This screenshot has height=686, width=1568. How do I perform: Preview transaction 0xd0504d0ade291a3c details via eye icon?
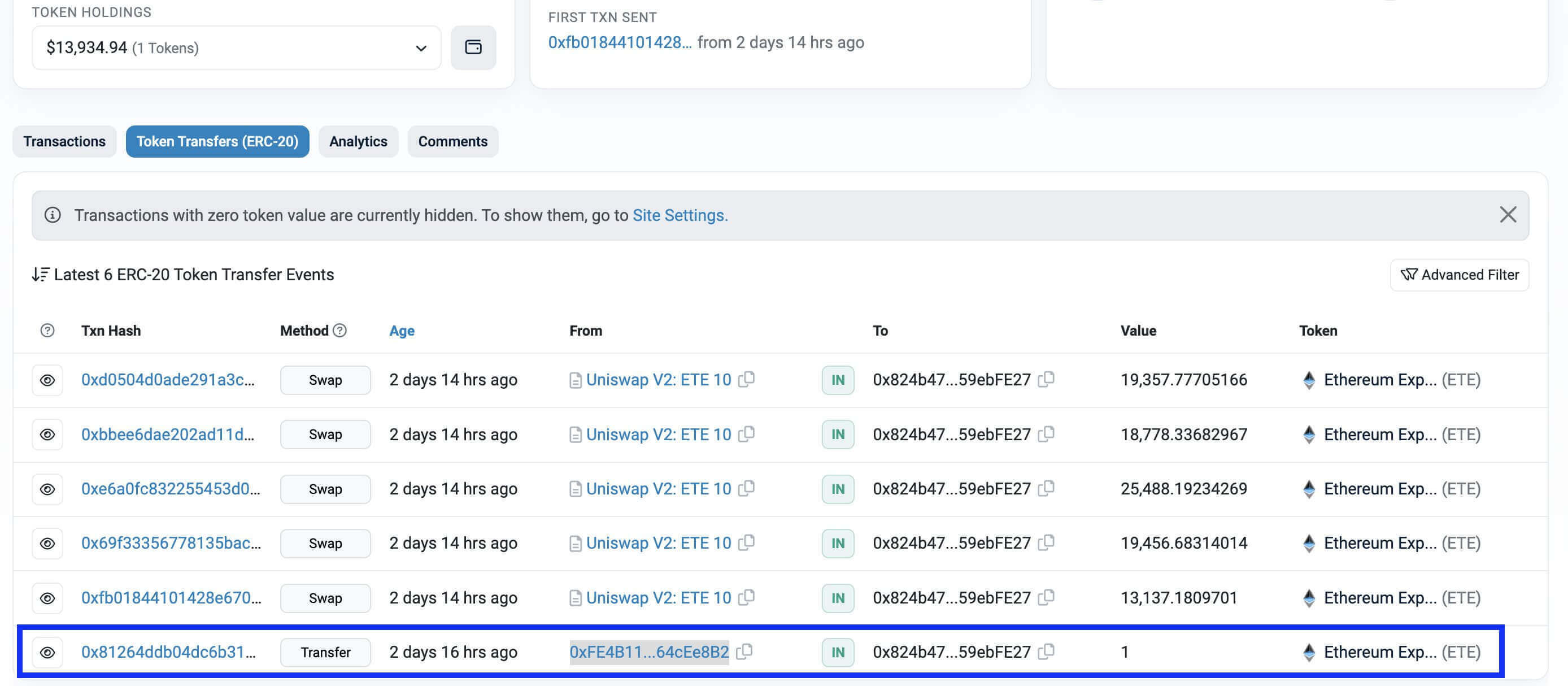pos(47,380)
